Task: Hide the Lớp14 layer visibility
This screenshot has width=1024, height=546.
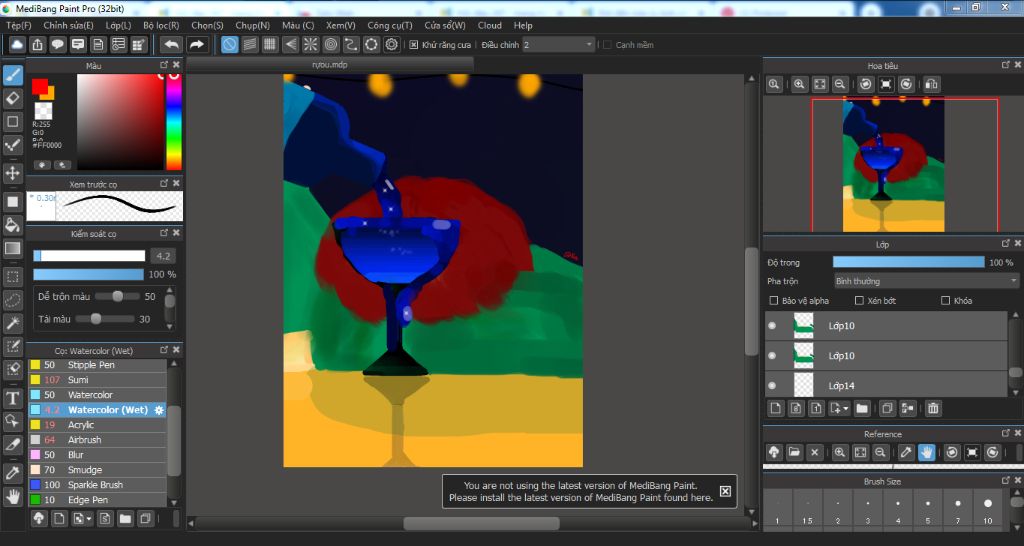Action: 772,385
